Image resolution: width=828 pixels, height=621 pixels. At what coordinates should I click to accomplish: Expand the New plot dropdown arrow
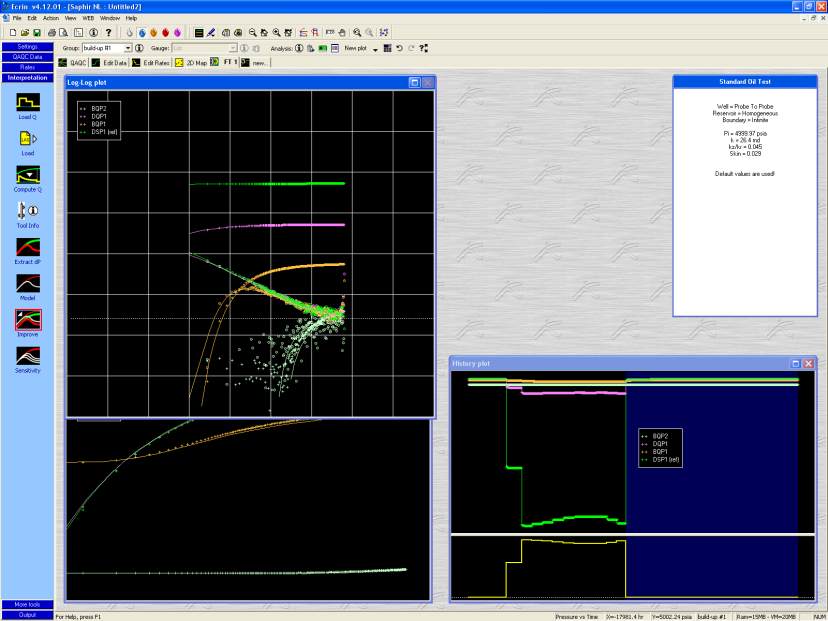click(x=375, y=48)
